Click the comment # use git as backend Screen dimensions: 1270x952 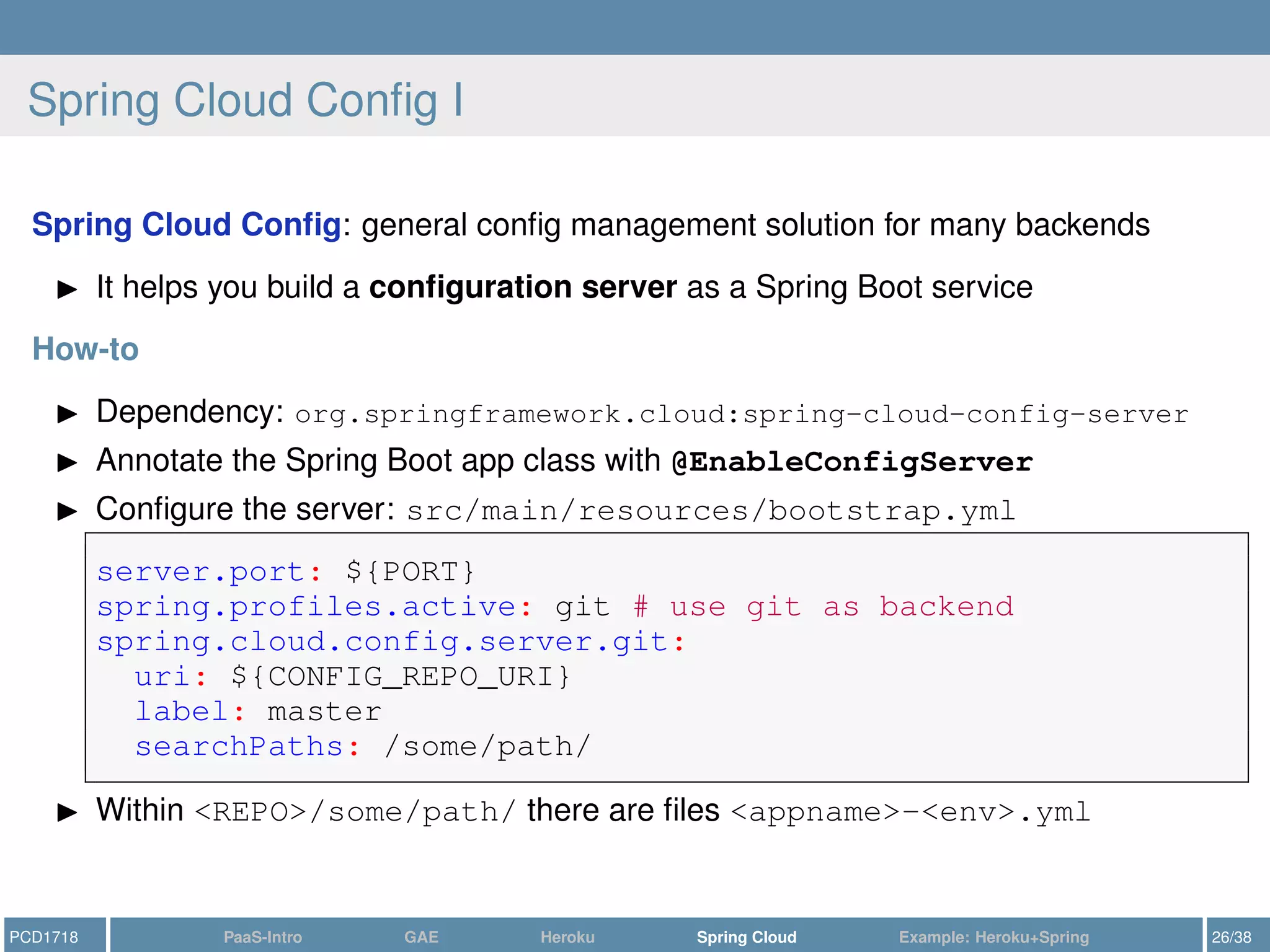pos(824,607)
